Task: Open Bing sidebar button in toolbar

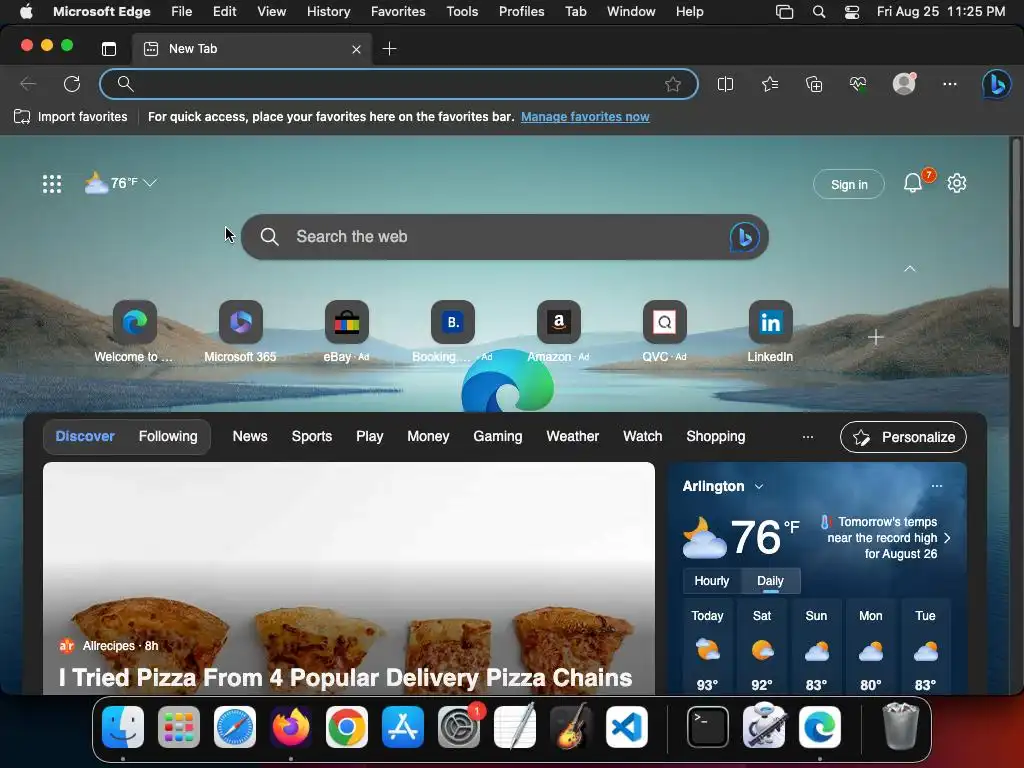Action: (997, 84)
